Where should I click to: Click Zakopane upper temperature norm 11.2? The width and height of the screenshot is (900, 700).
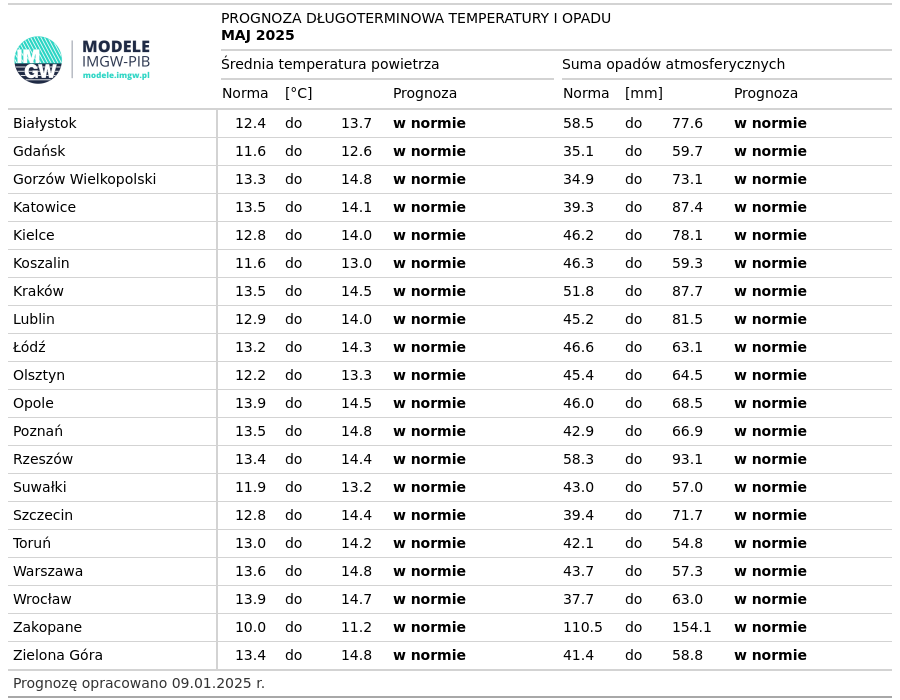click(356, 628)
